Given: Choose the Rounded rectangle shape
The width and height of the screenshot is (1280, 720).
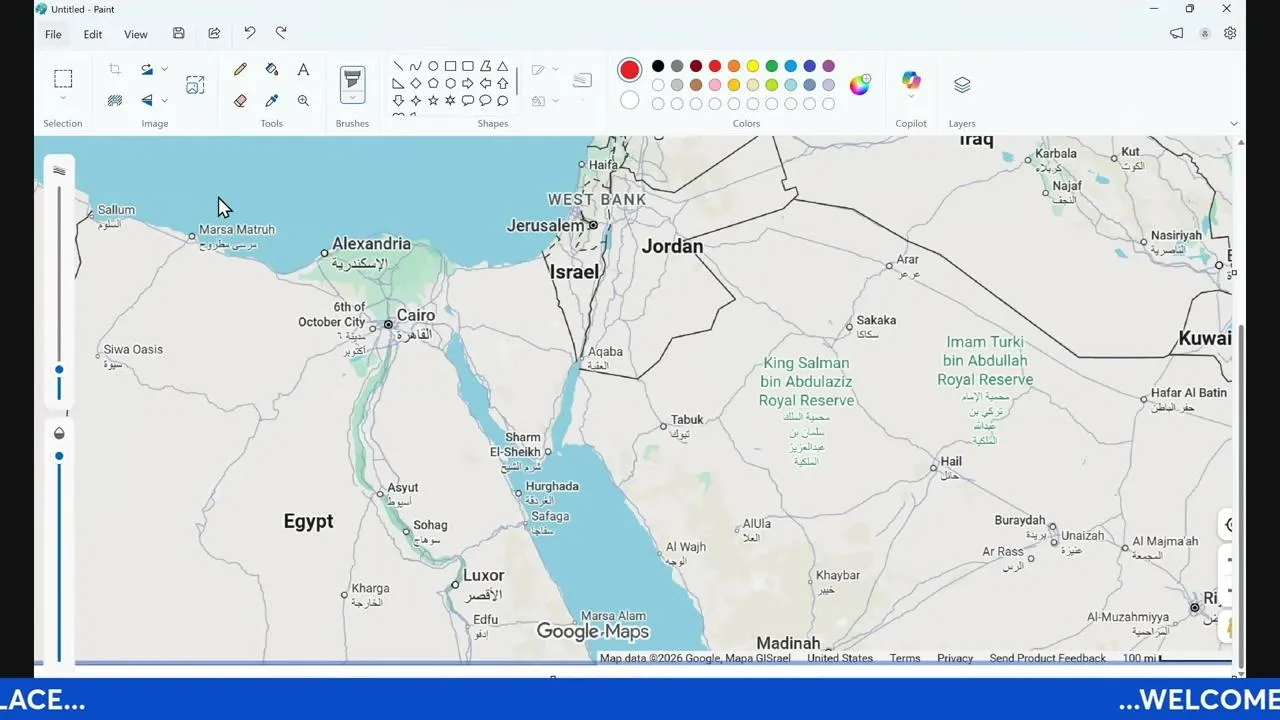Looking at the screenshot, I should (467, 67).
